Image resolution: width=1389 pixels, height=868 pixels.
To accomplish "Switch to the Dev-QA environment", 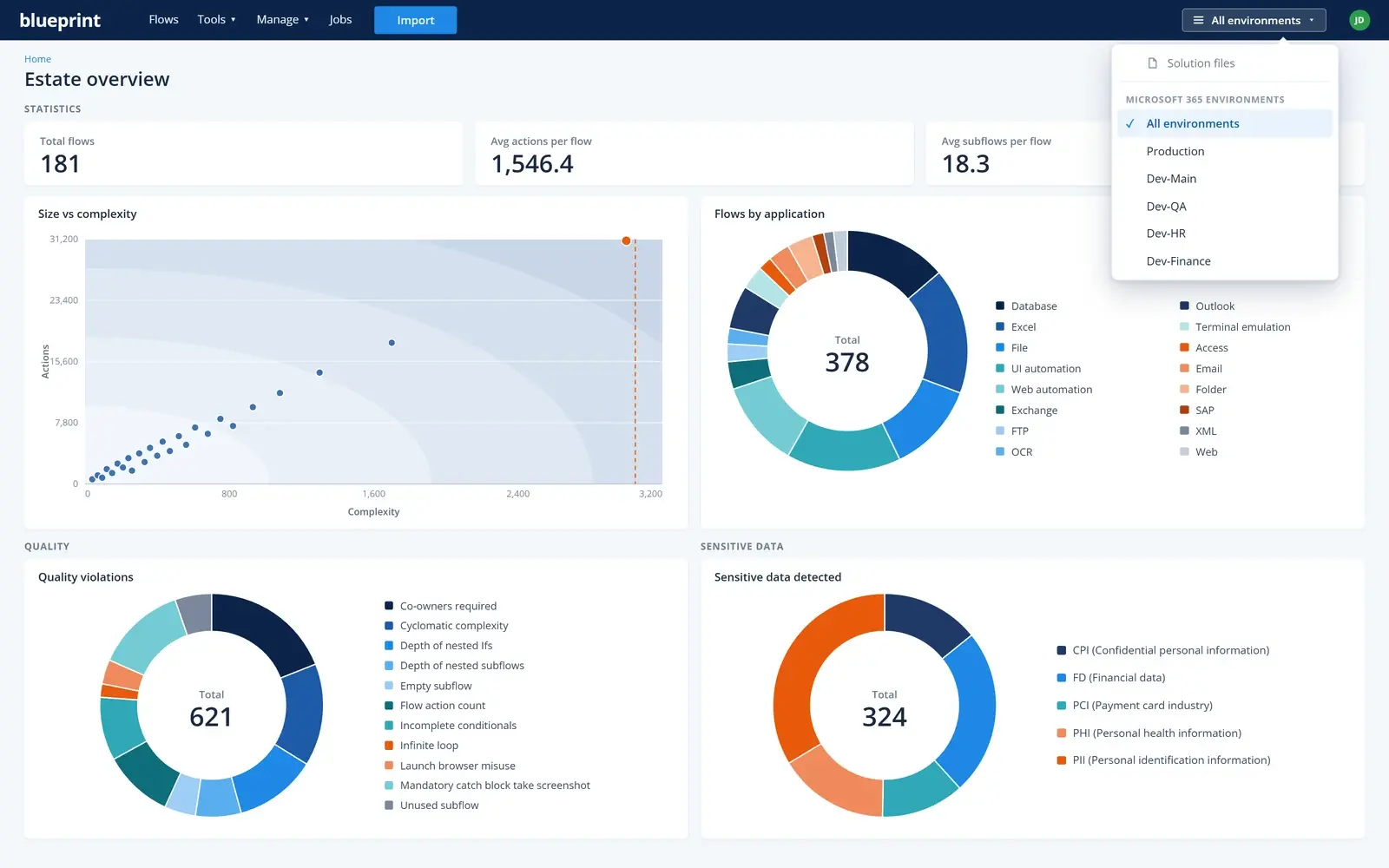I will click(1224, 207).
